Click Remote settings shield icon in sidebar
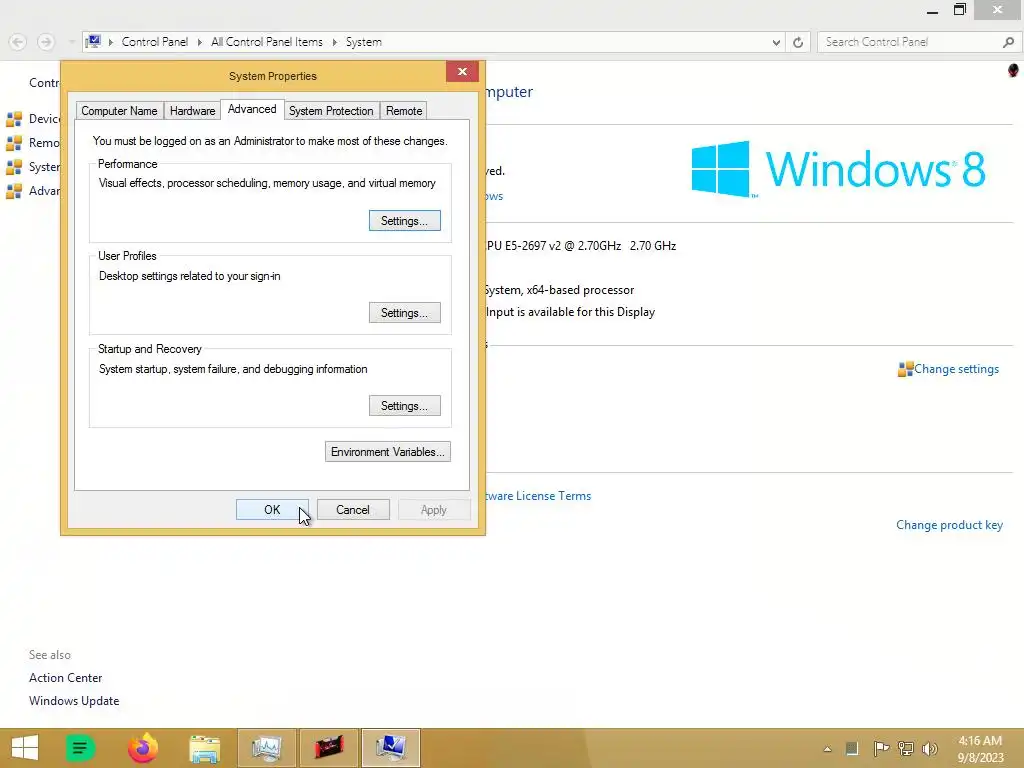 click(x=14, y=143)
